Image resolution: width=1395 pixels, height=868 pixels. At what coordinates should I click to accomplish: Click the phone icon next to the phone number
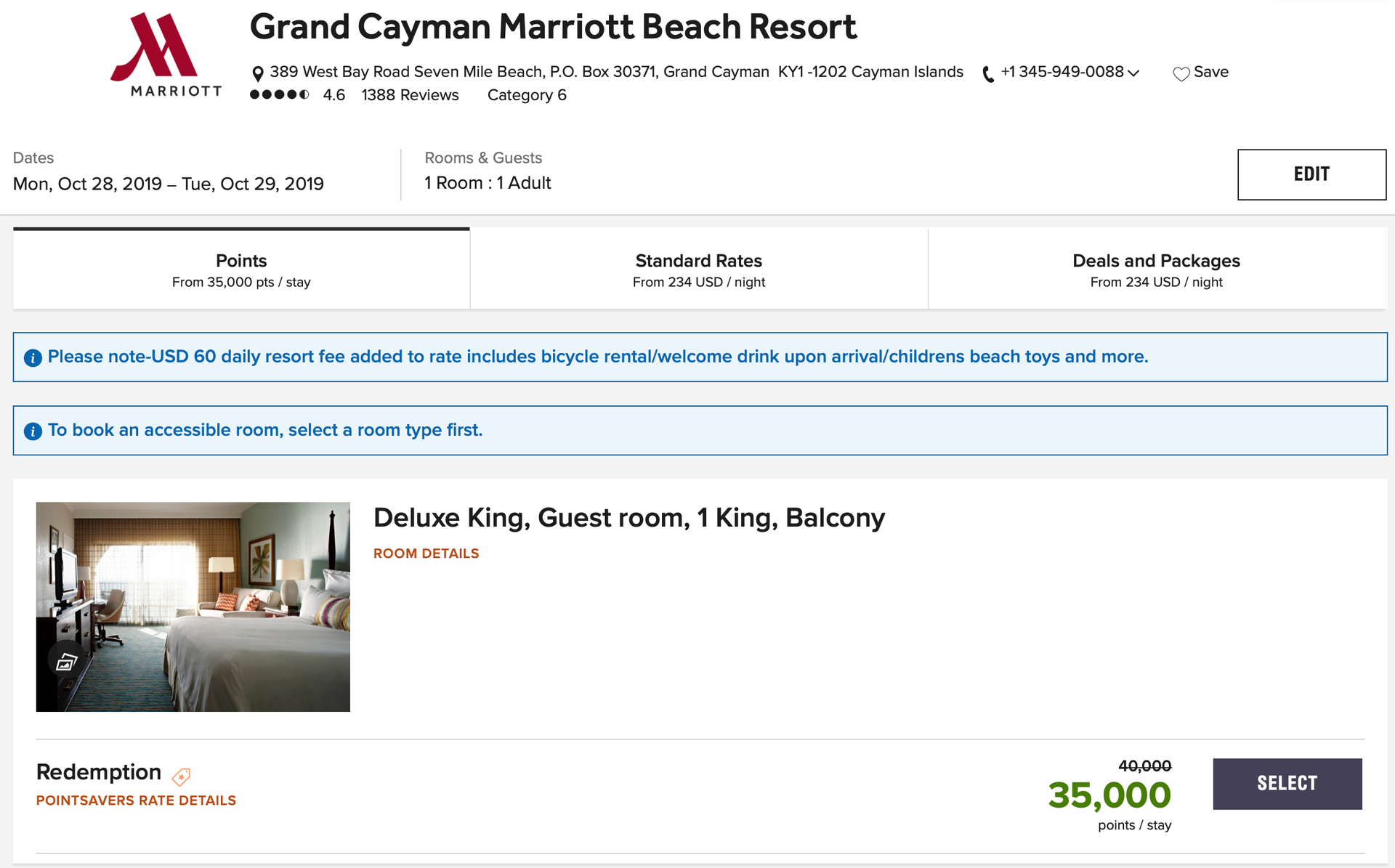(x=987, y=73)
